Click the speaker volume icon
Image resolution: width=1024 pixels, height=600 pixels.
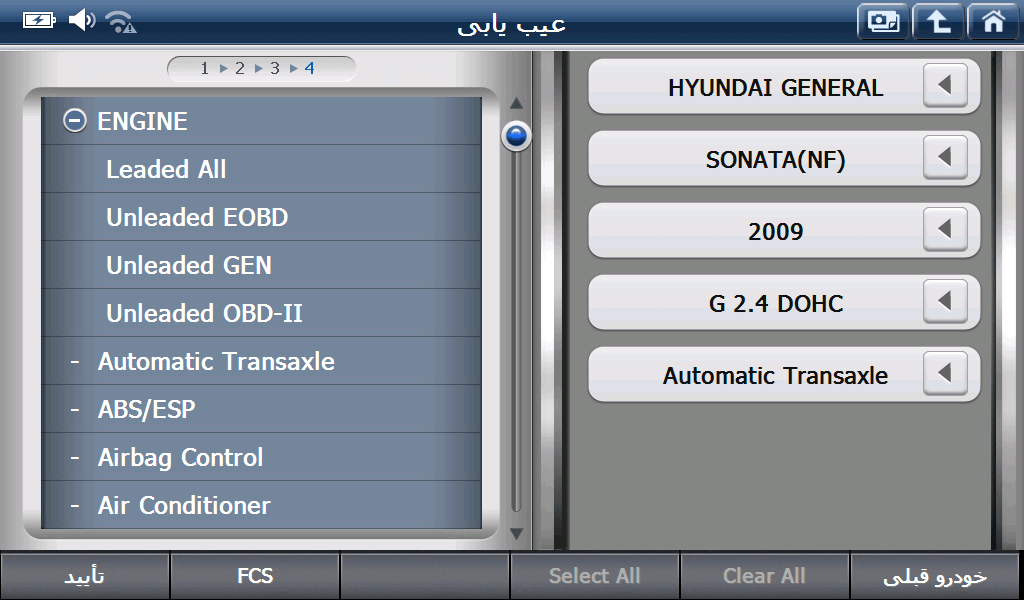82,20
